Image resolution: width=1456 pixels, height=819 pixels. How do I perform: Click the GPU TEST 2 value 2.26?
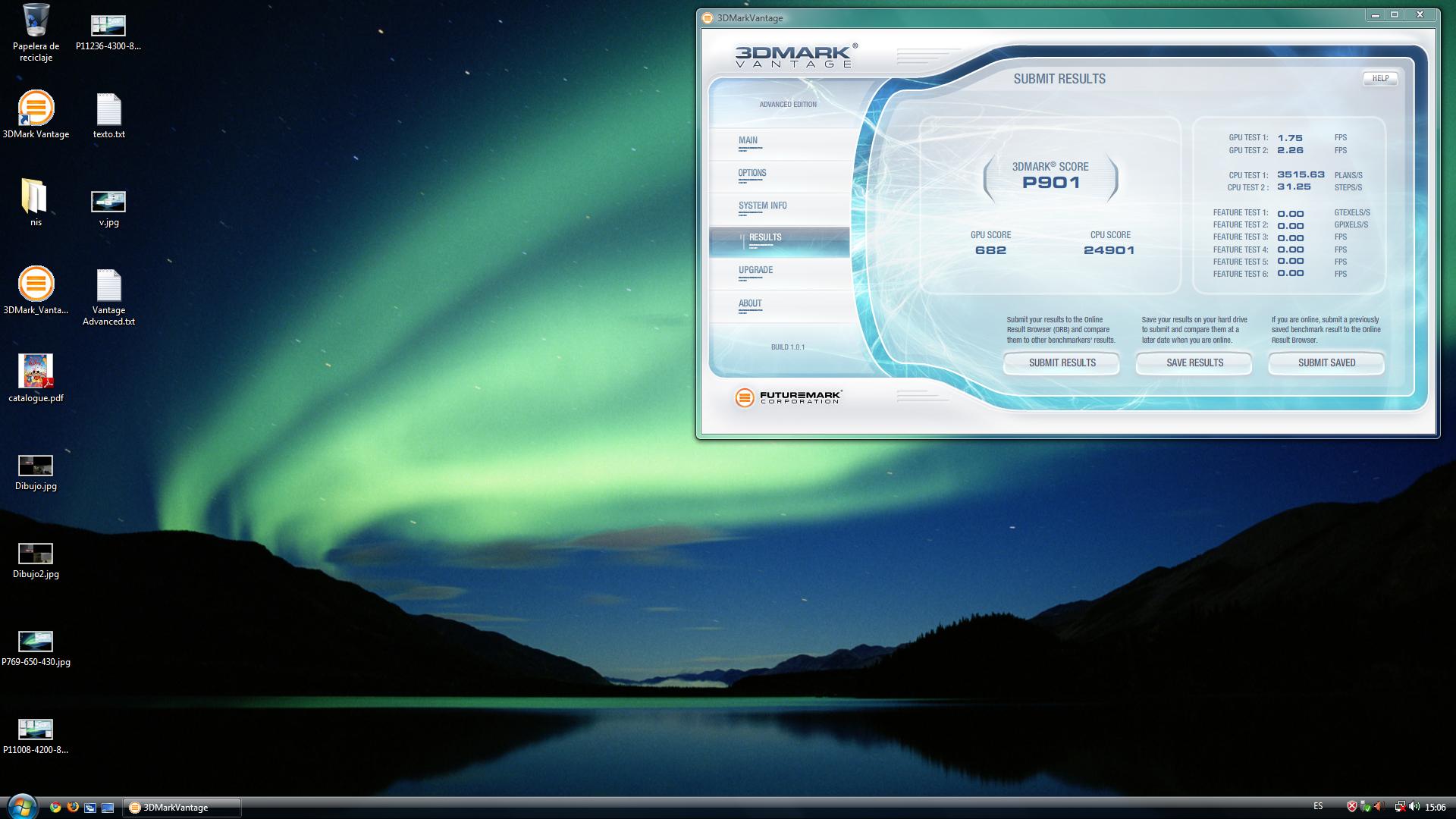coord(1290,150)
